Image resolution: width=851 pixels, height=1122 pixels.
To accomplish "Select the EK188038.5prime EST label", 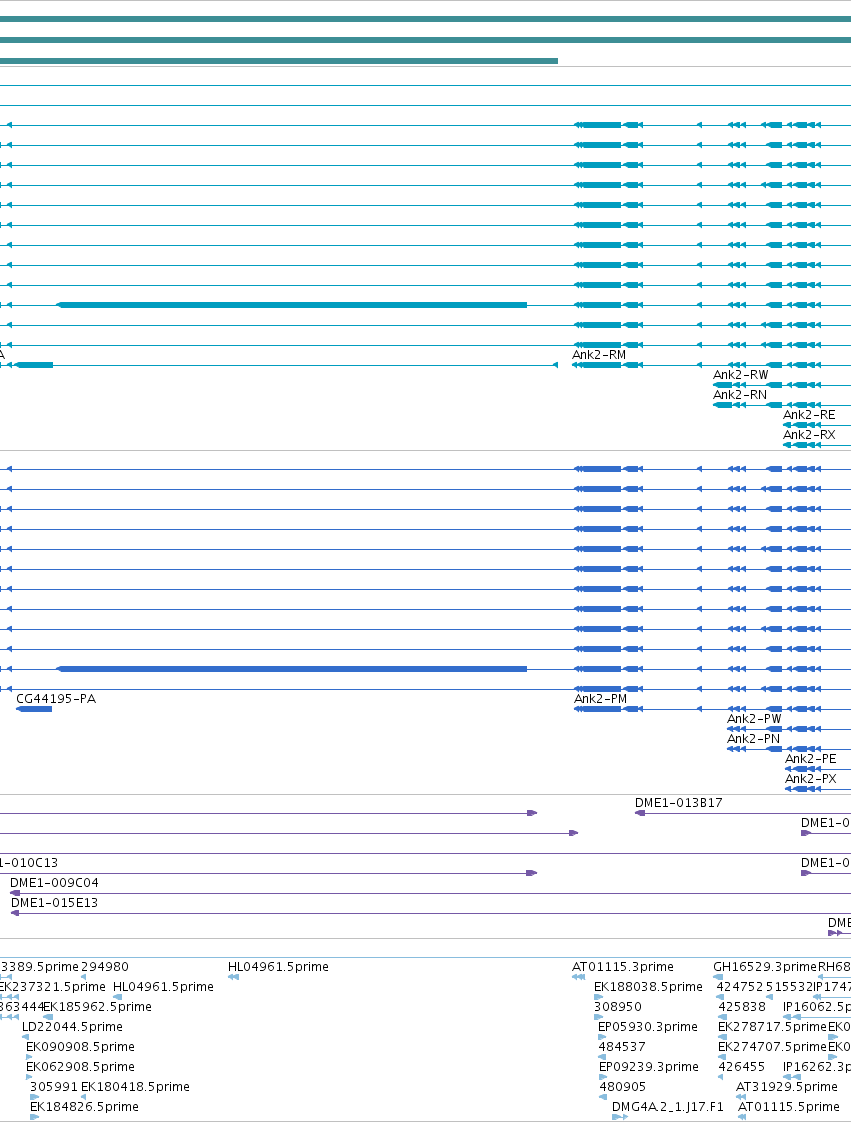I will point(648,987).
